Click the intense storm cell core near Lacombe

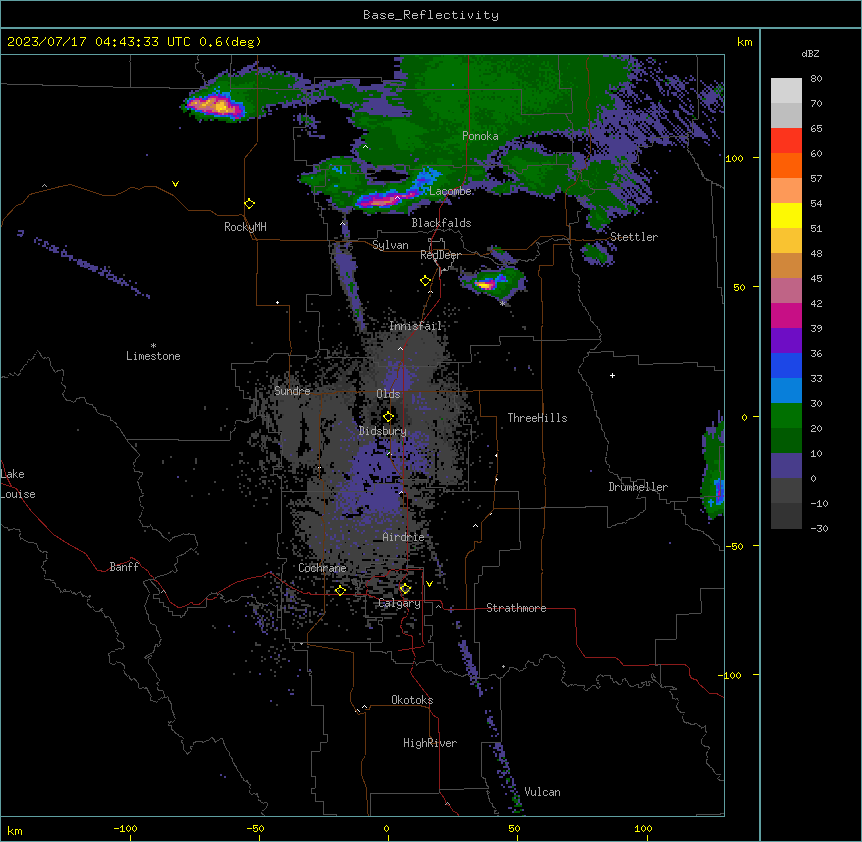click(x=381, y=201)
